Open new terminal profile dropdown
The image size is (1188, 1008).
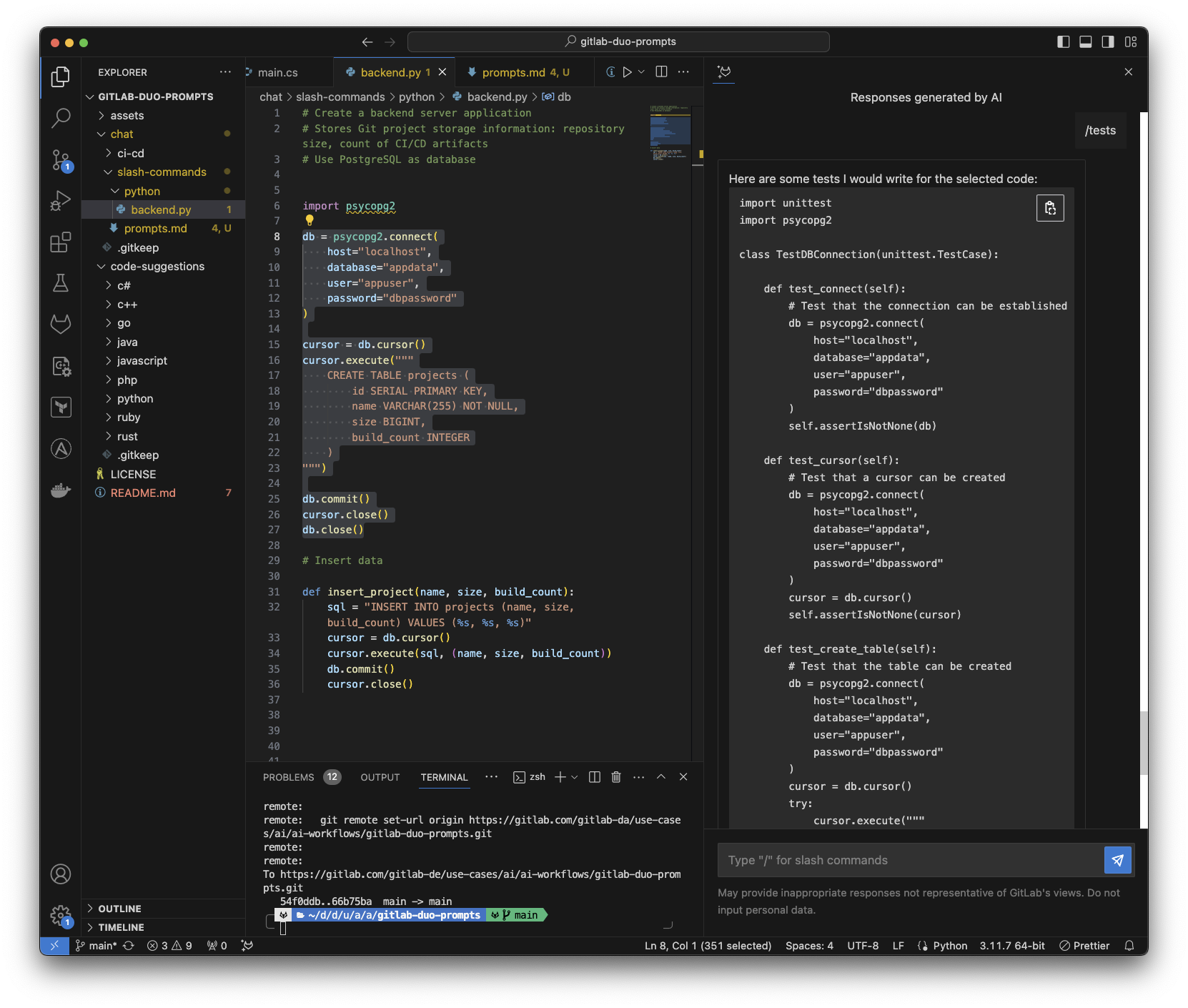[x=575, y=777]
